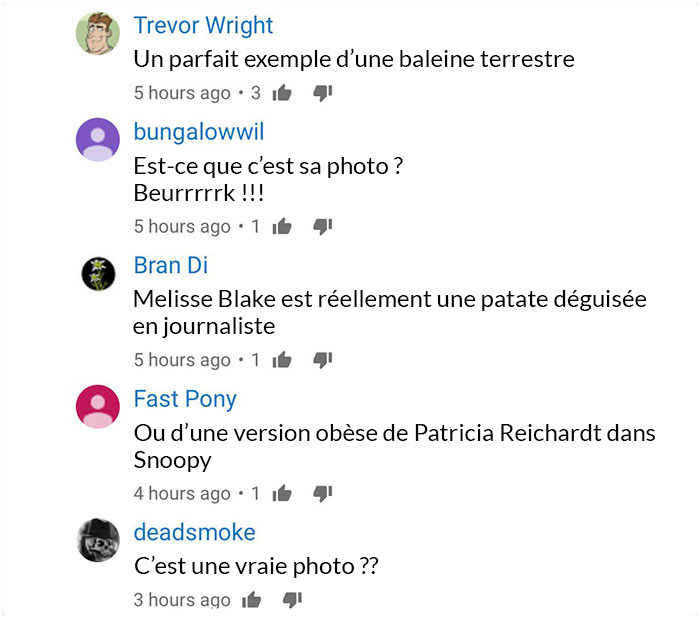Give thumbs up to Fast Pony's comment
Screen dimensions: 700x618
282,493
